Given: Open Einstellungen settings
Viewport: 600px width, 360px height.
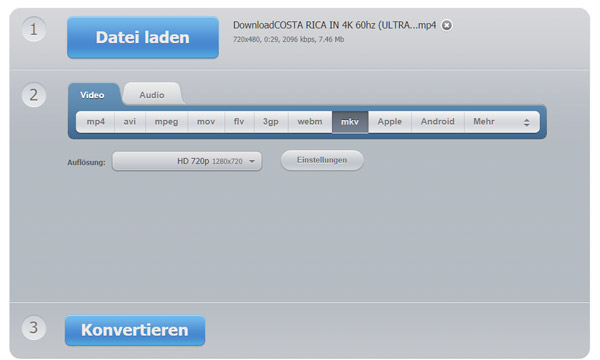Looking at the screenshot, I should click(322, 160).
